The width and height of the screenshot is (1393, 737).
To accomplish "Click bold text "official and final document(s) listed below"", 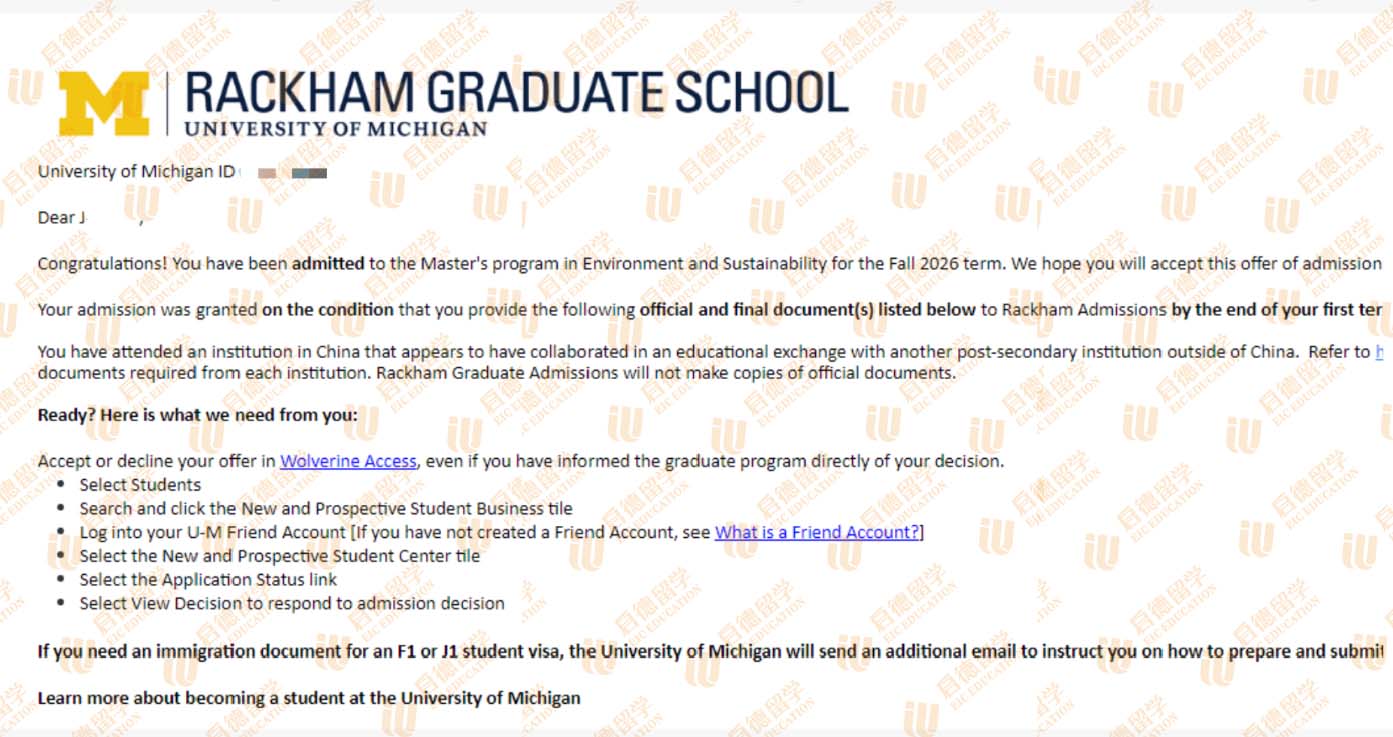I will pos(807,310).
